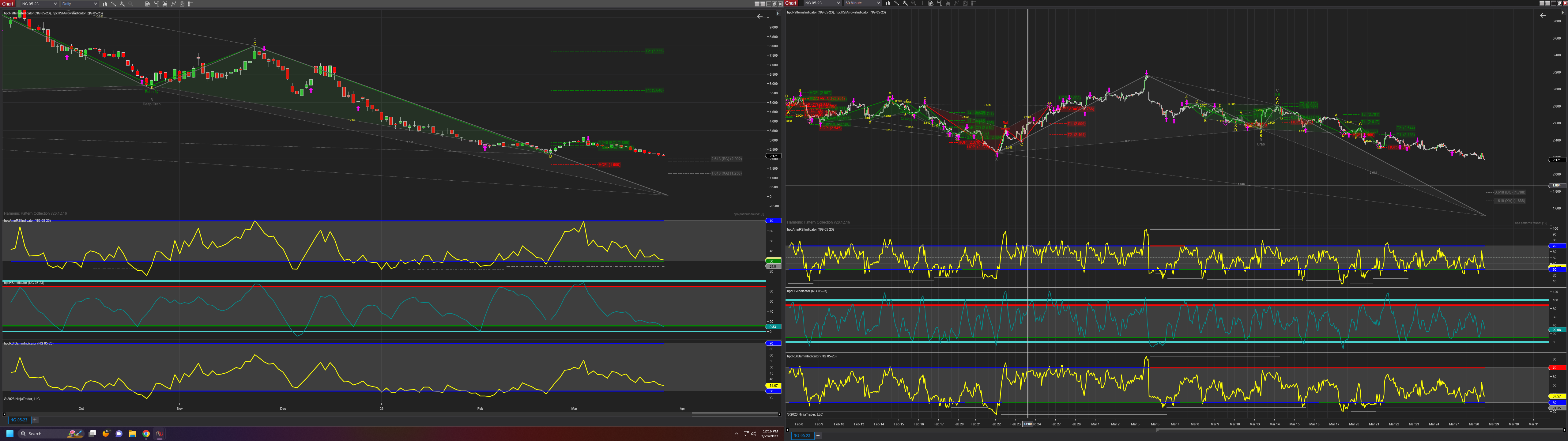Add new tab in right chart window
1568x441 pixels.
[817, 435]
